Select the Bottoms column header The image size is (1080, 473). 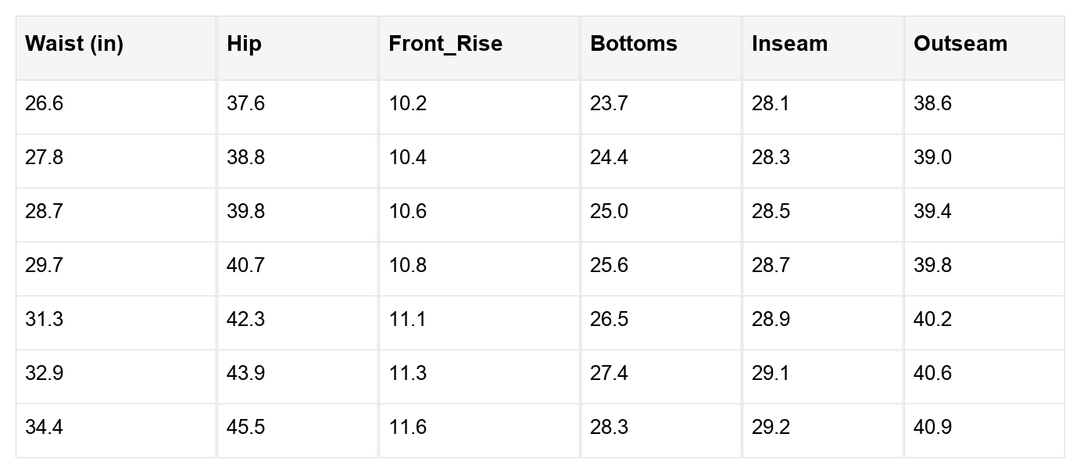pos(633,44)
